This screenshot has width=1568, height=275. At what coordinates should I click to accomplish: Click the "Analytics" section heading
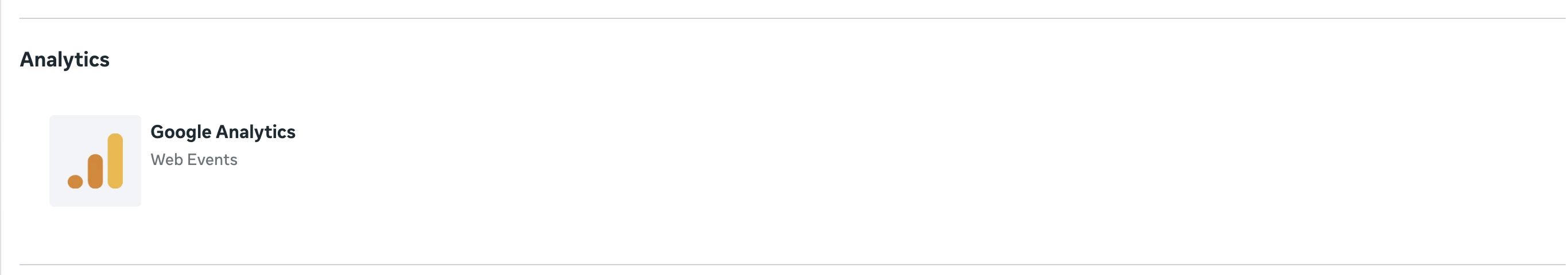click(64, 60)
